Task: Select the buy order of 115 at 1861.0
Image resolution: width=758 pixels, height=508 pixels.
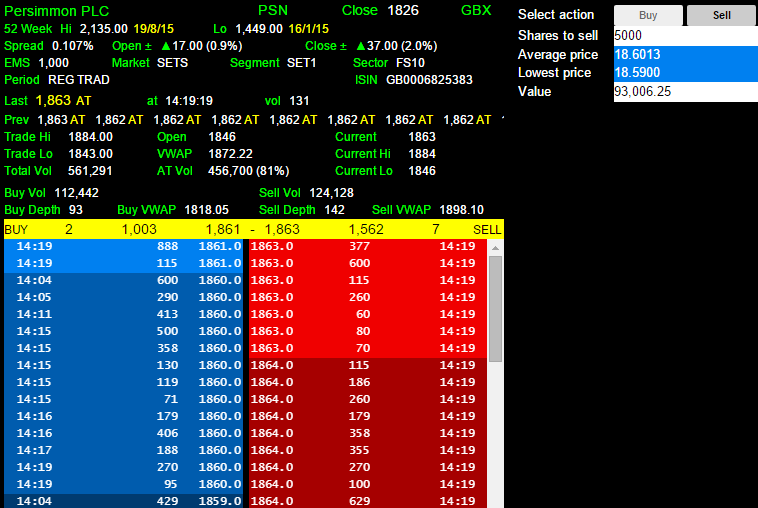Action: (x=123, y=263)
